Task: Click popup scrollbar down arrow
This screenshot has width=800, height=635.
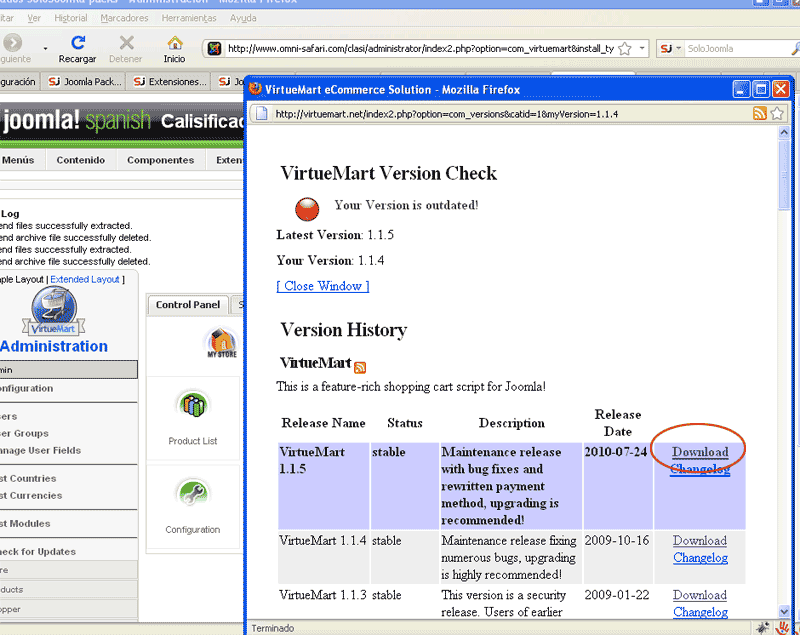Action: click(784, 611)
